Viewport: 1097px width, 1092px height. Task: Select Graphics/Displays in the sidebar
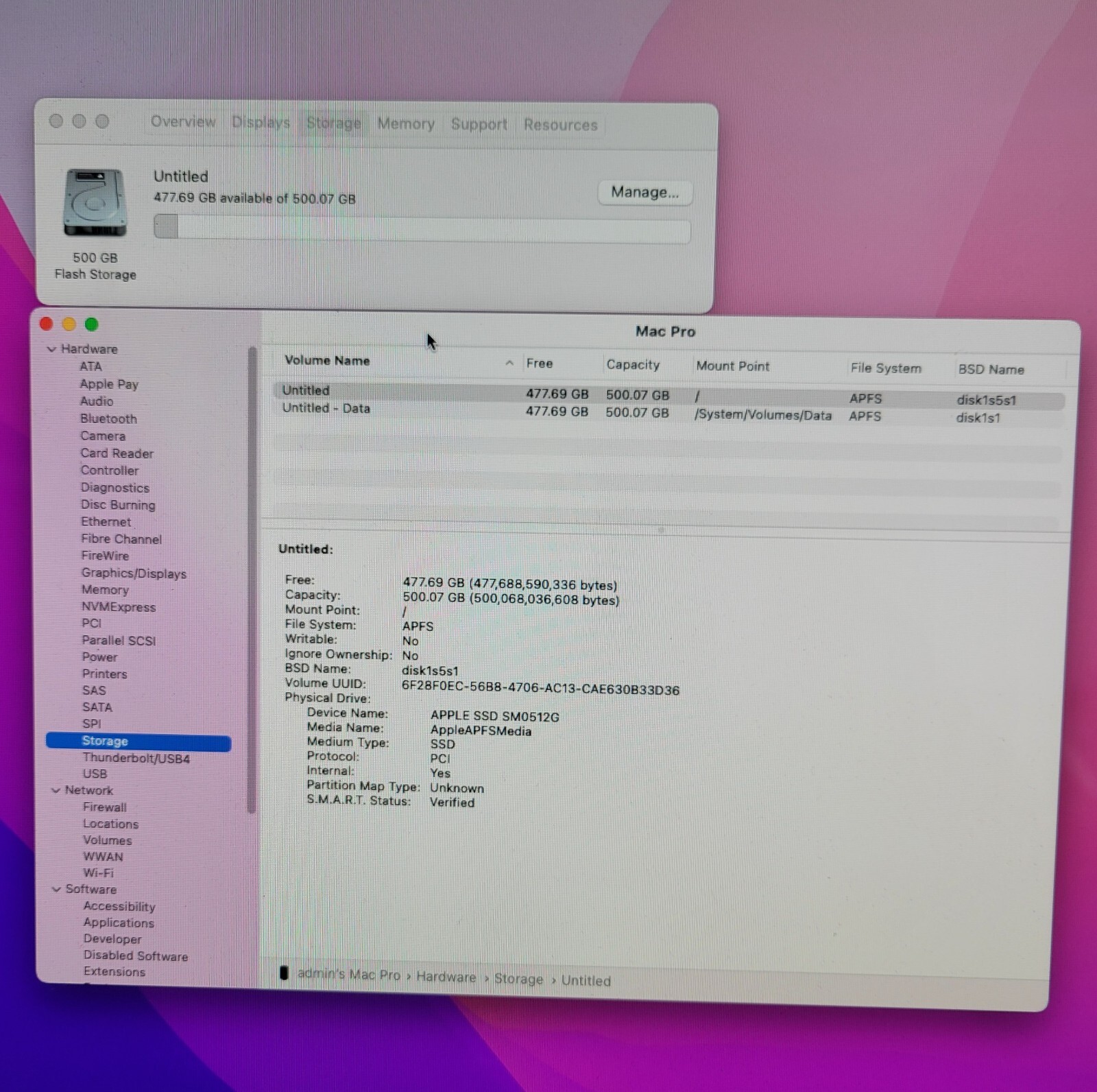coord(134,573)
